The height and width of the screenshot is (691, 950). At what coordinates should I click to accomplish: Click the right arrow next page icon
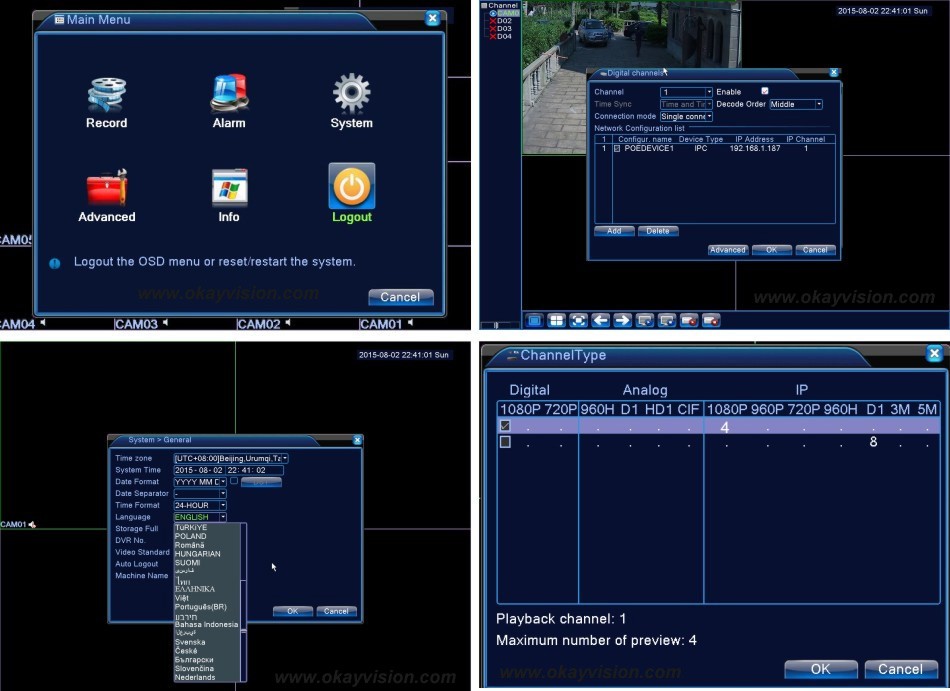click(622, 320)
